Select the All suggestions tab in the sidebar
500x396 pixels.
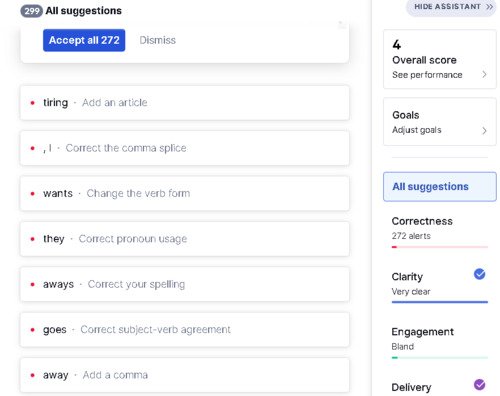440,187
